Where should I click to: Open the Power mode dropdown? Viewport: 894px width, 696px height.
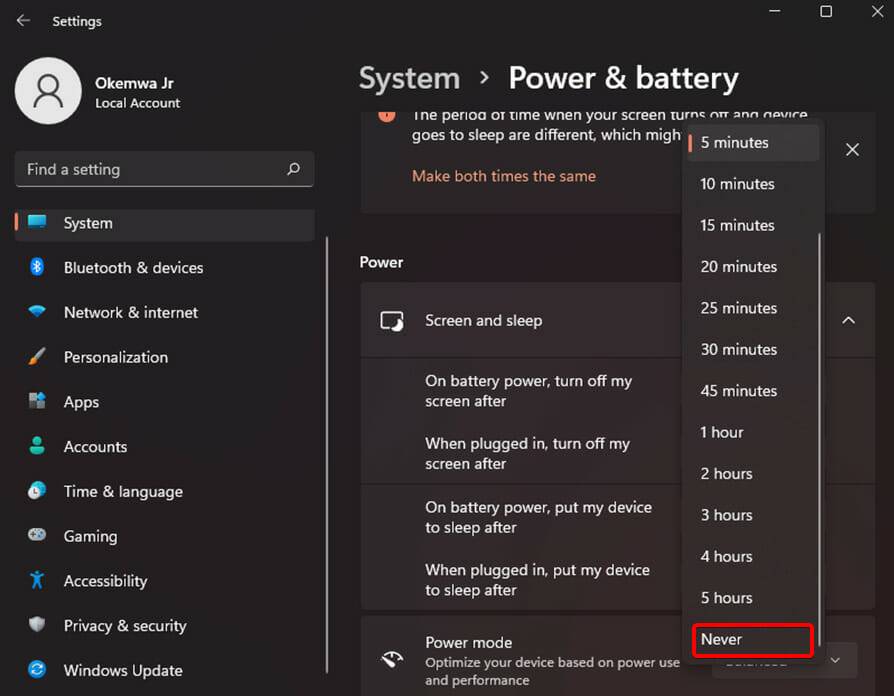(x=834, y=659)
